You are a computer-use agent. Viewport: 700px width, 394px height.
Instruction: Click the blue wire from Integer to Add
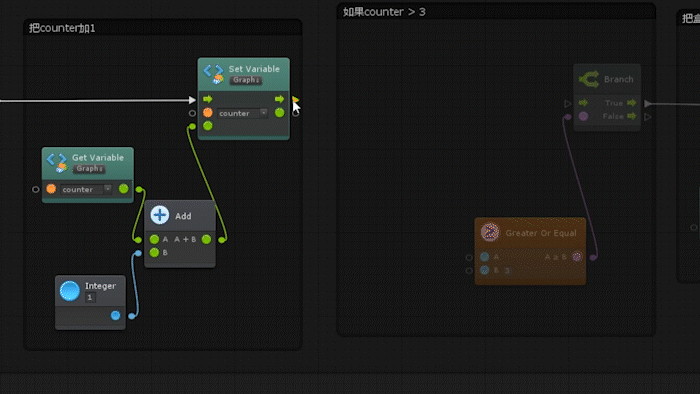click(x=135, y=284)
